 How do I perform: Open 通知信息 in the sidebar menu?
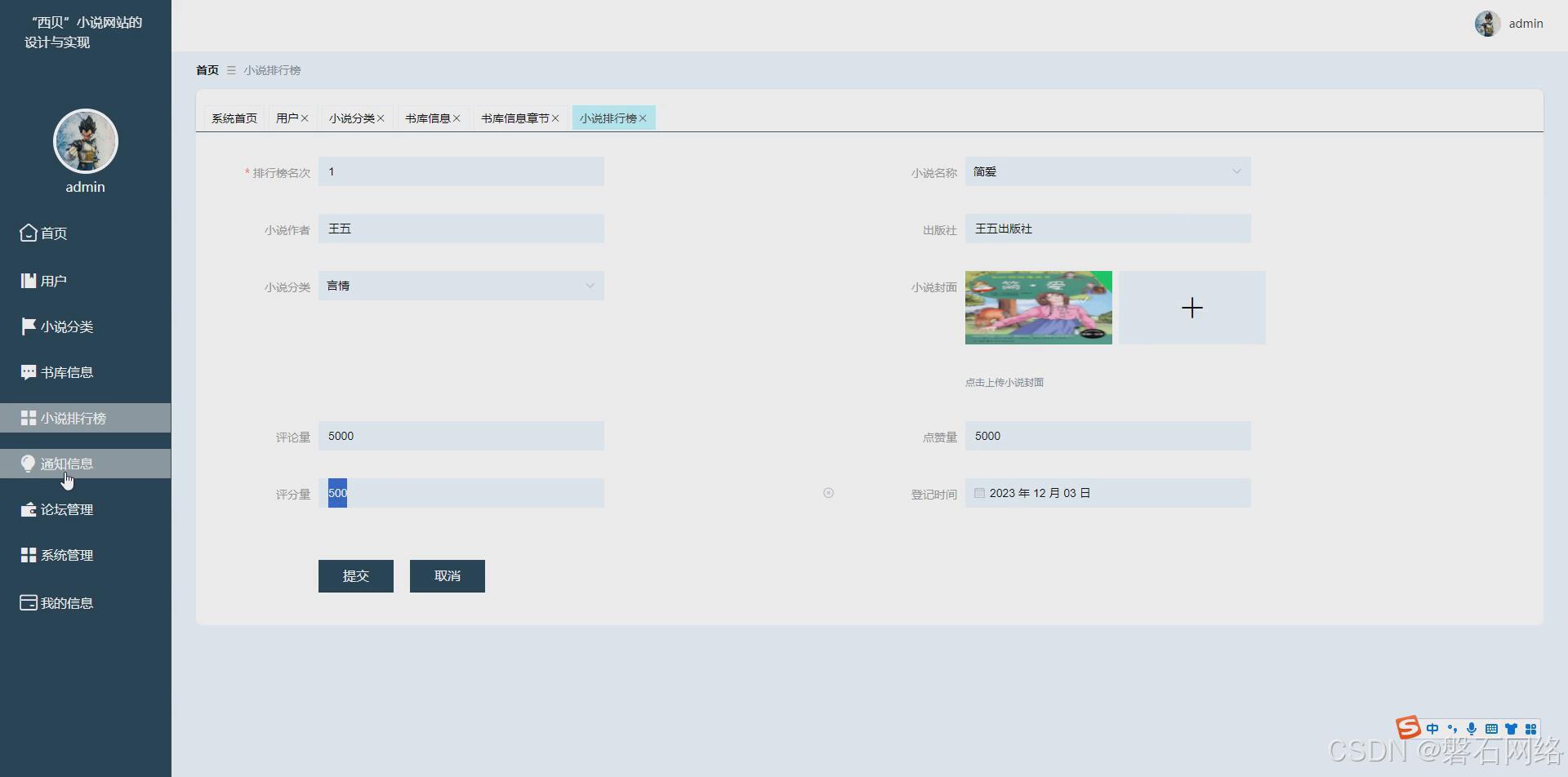pyautogui.click(x=86, y=464)
